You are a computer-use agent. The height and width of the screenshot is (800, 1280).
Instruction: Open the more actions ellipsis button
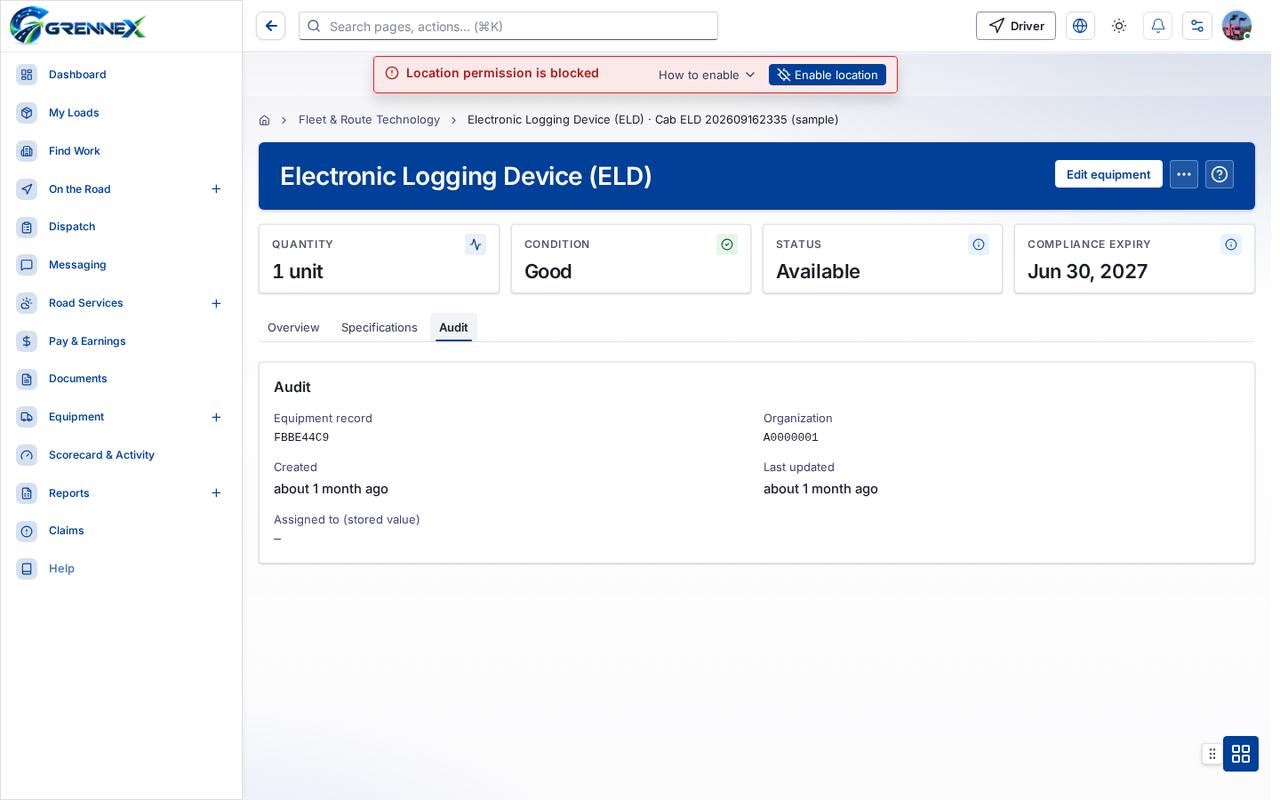(x=1184, y=174)
